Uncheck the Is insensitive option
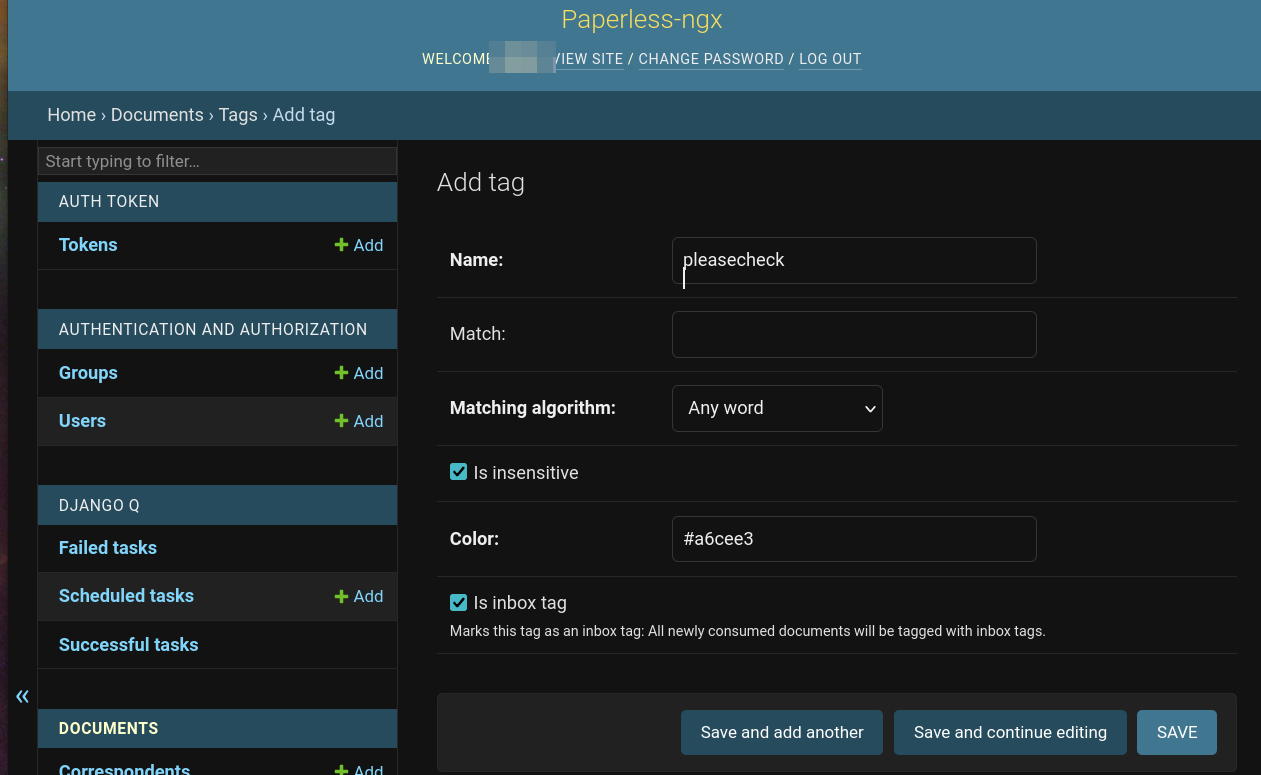The height and width of the screenshot is (775, 1261). coord(458,471)
